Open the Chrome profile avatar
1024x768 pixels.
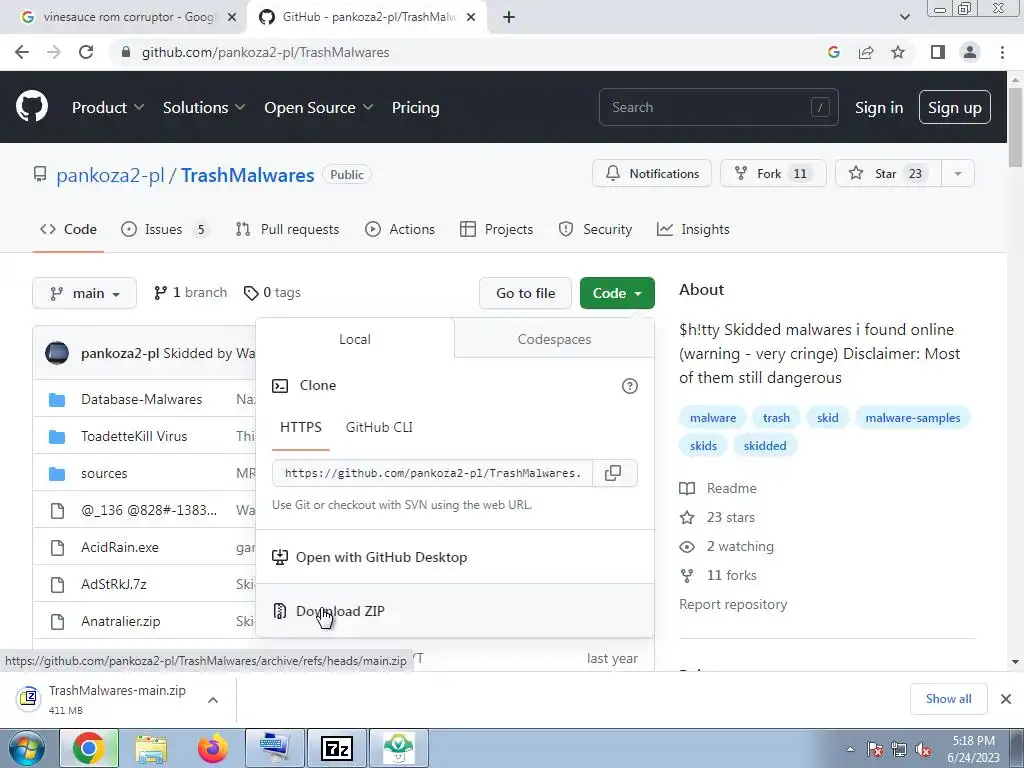[x=970, y=52]
